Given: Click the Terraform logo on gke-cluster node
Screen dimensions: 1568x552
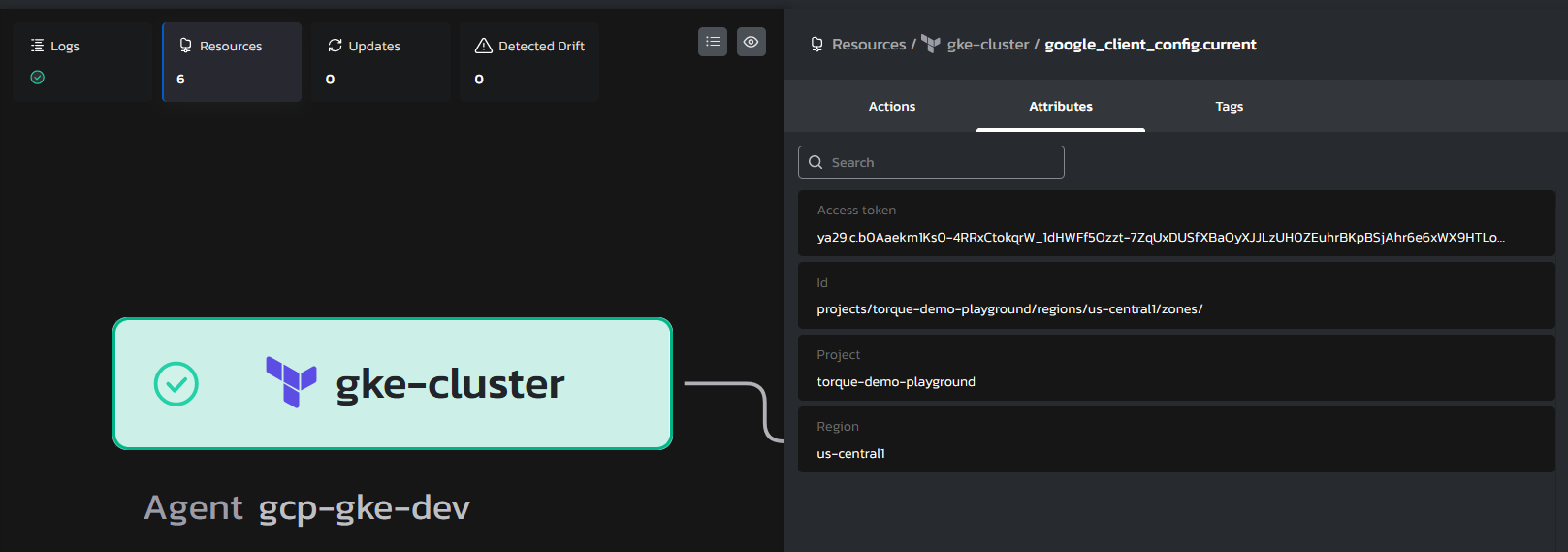Looking at the screenshot, I should coord(291,382).
